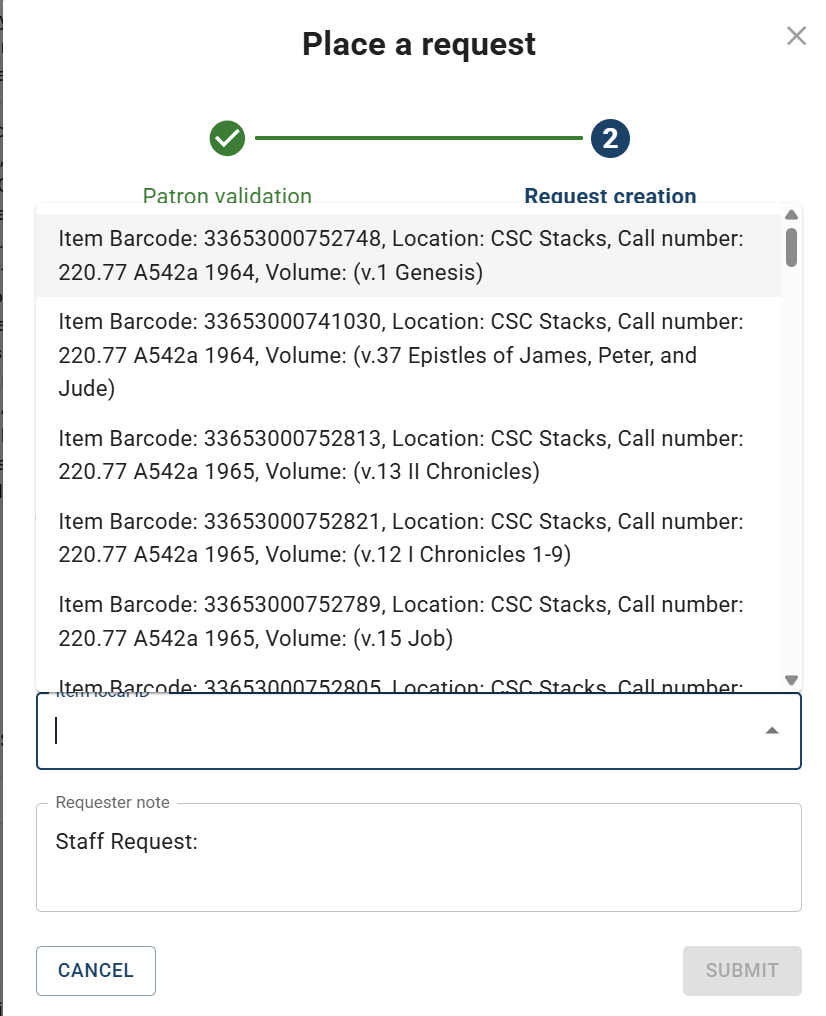Viewport: 826px width, 1016px height.
Task: Click the Request creation step label
Action: pos(610,195)
